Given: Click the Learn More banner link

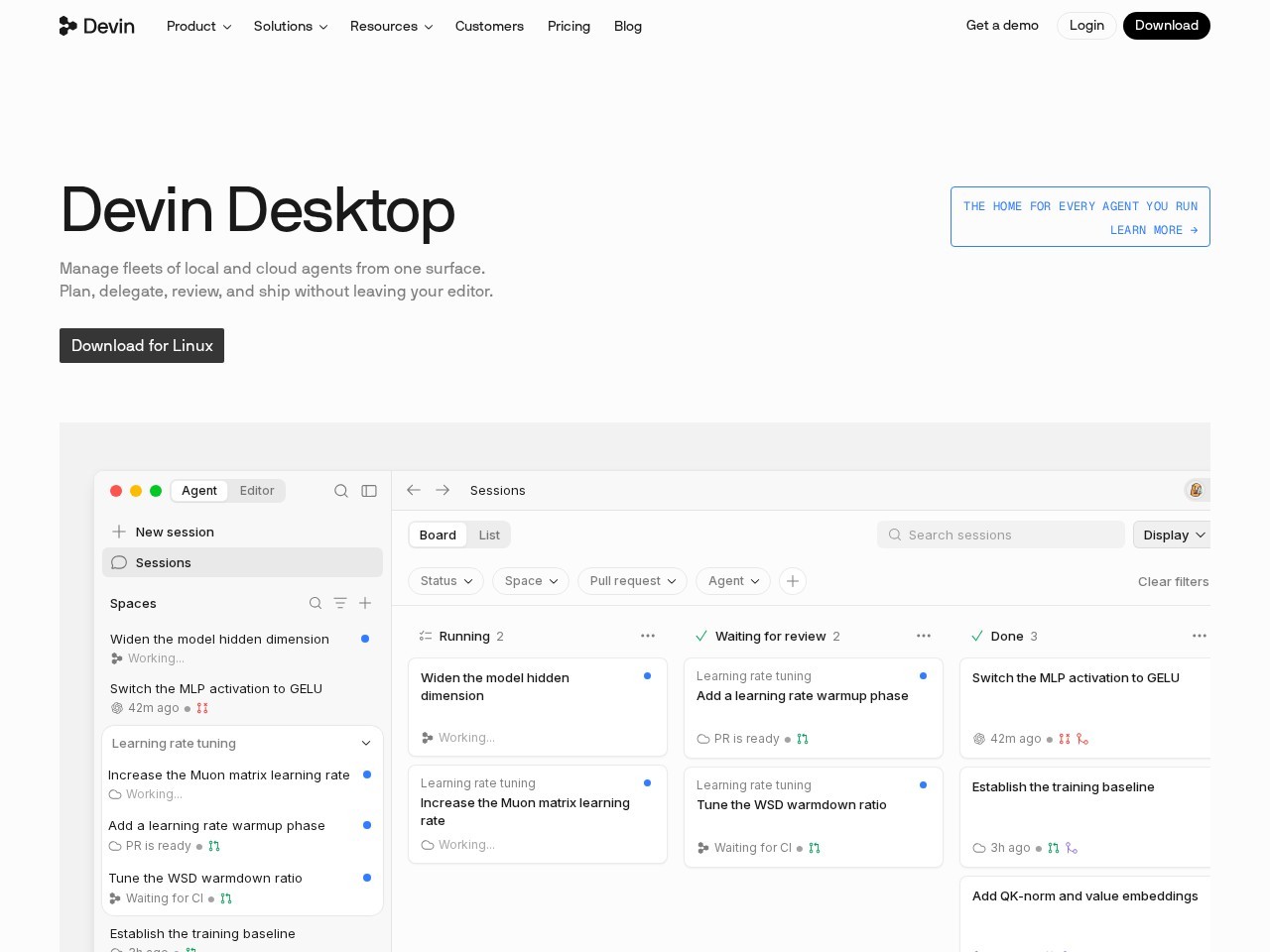Looking at the screenshot, I should pos(1080,217).
